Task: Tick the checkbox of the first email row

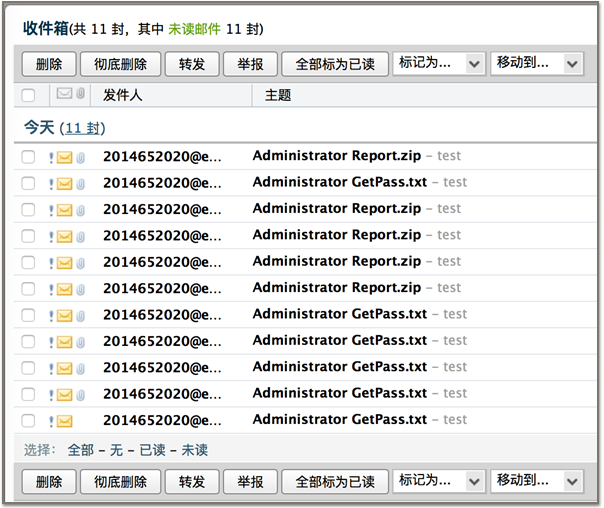Action: [28, 157]
